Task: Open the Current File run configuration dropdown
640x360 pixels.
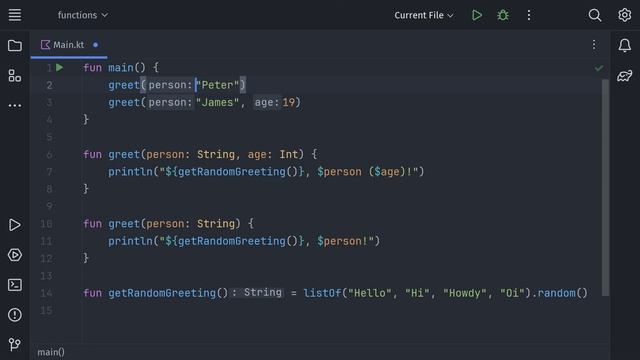Action: tap(424, 16)
